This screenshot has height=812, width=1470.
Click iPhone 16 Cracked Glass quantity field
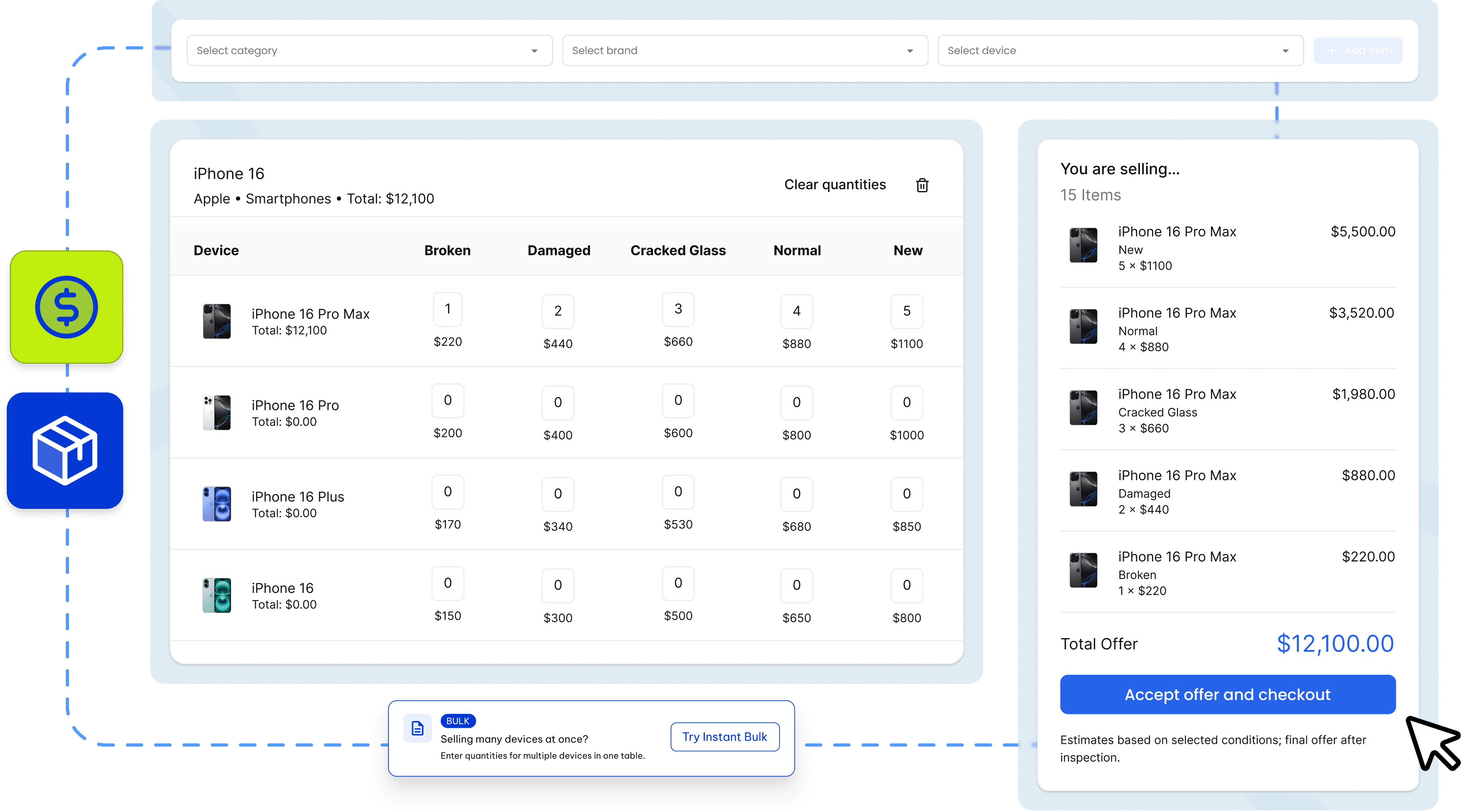coord(677,583)
